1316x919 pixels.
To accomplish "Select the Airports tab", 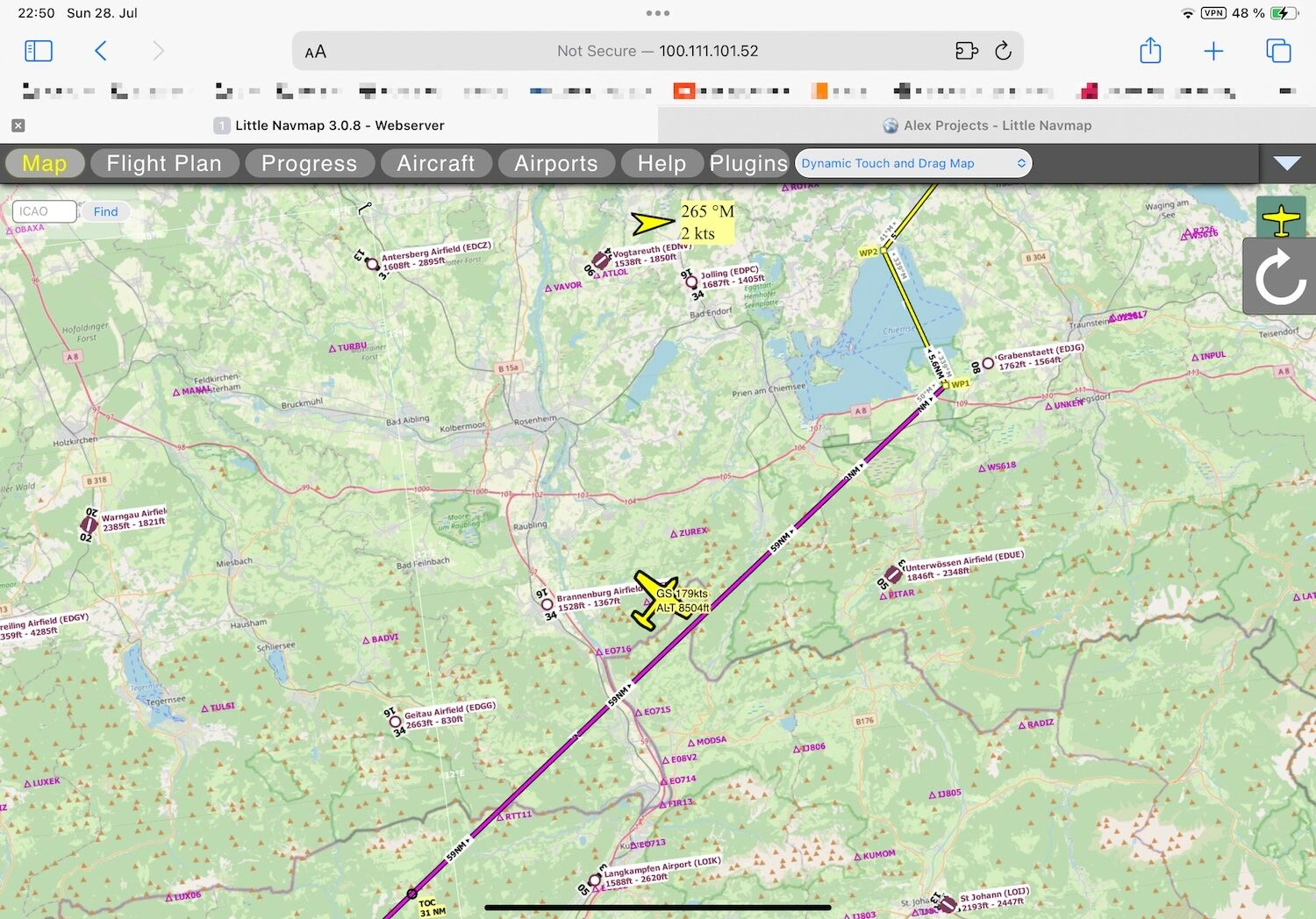I will point(555,163).
